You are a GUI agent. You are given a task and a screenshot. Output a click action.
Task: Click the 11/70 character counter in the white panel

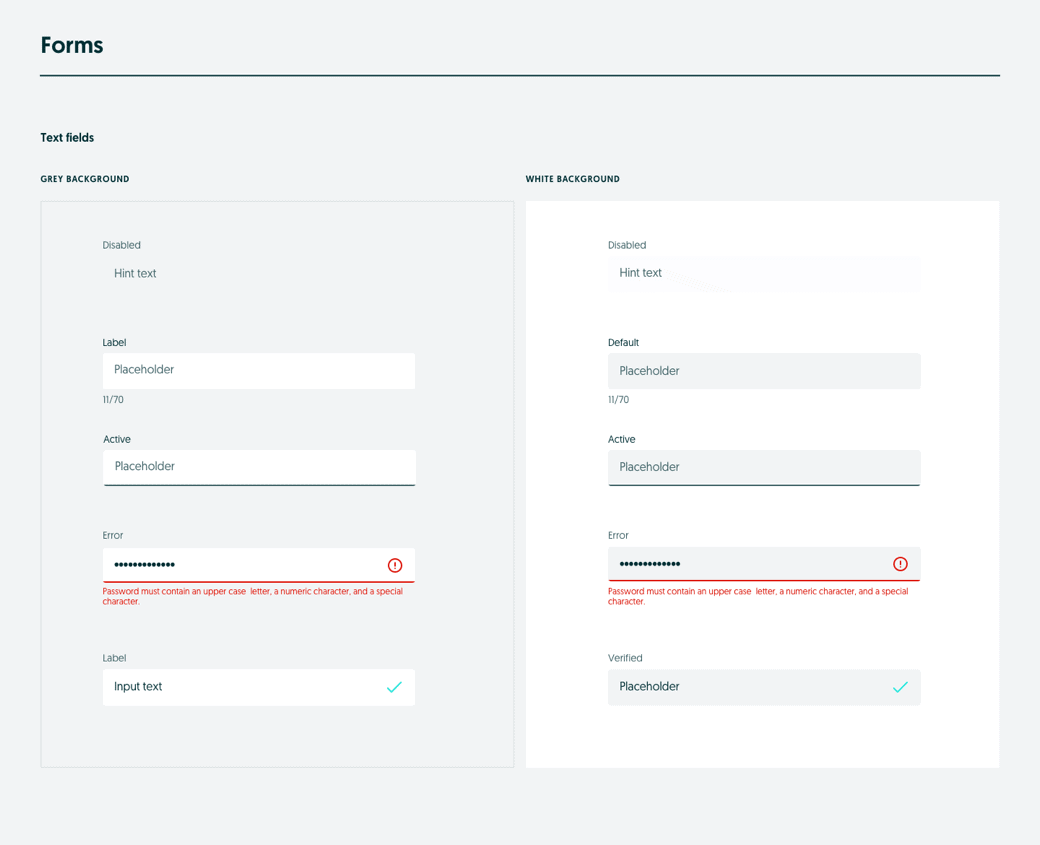coord(618,400)
